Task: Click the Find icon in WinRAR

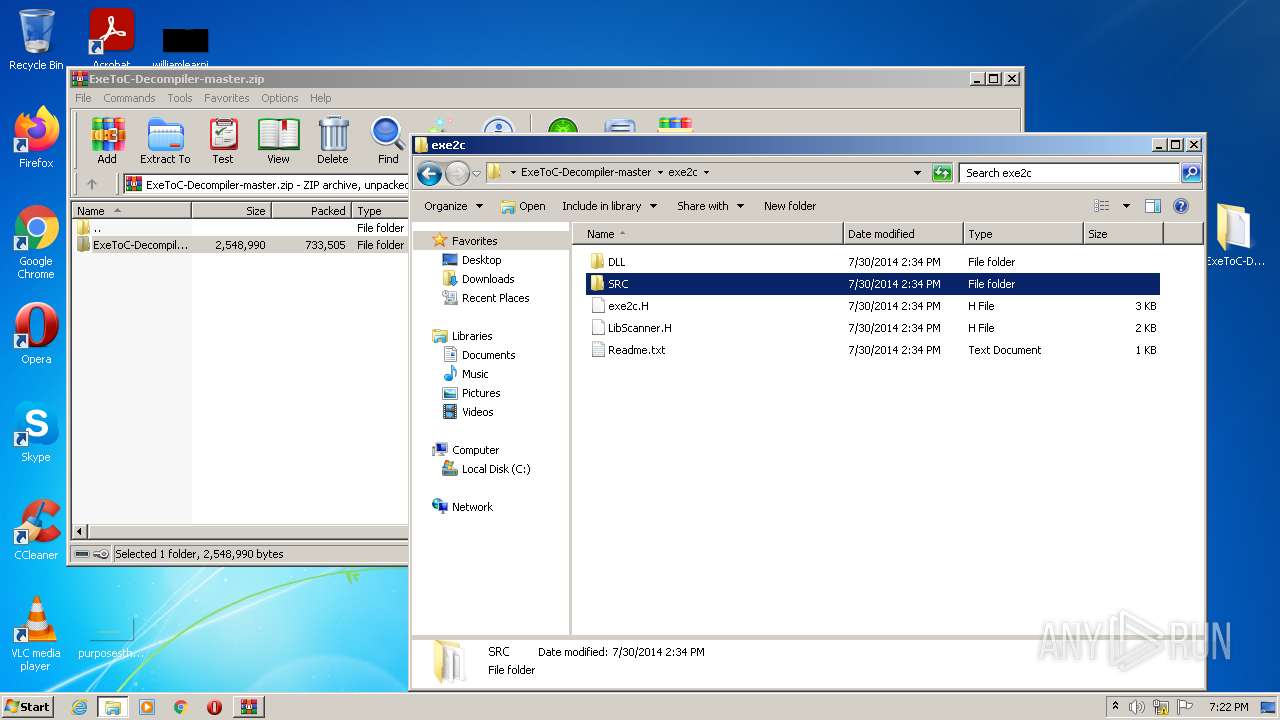Action: point(388,140)
